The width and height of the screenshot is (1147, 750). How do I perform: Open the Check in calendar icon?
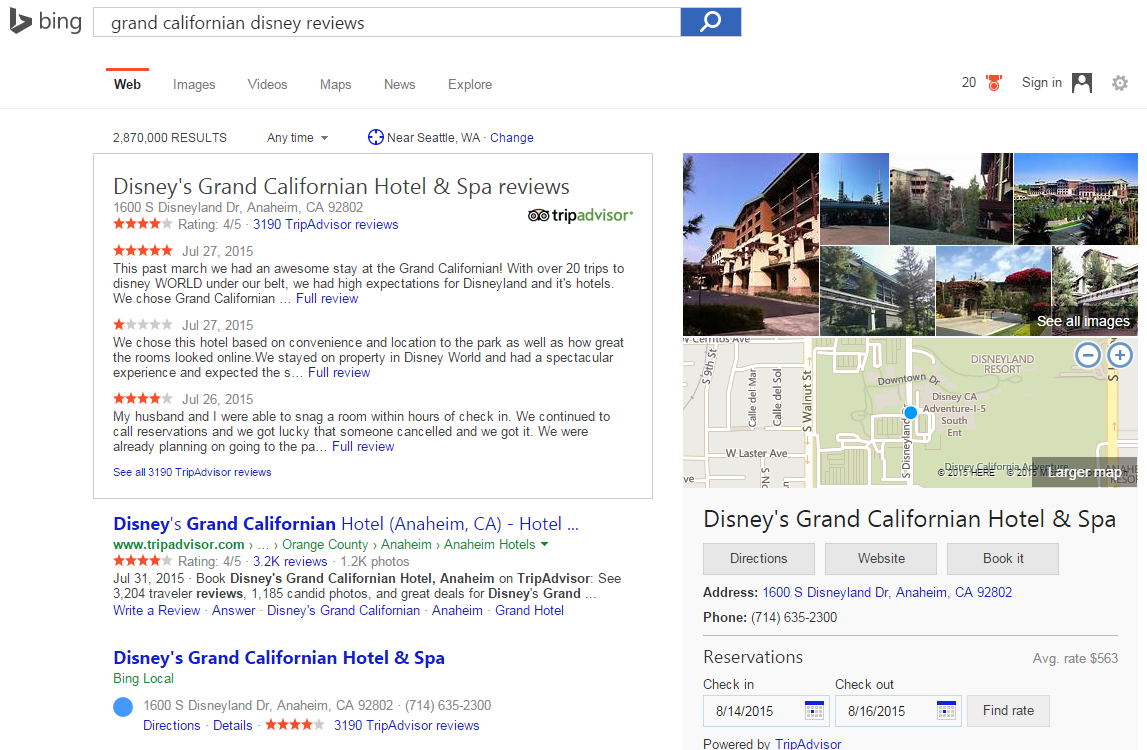tap(815, 711)
